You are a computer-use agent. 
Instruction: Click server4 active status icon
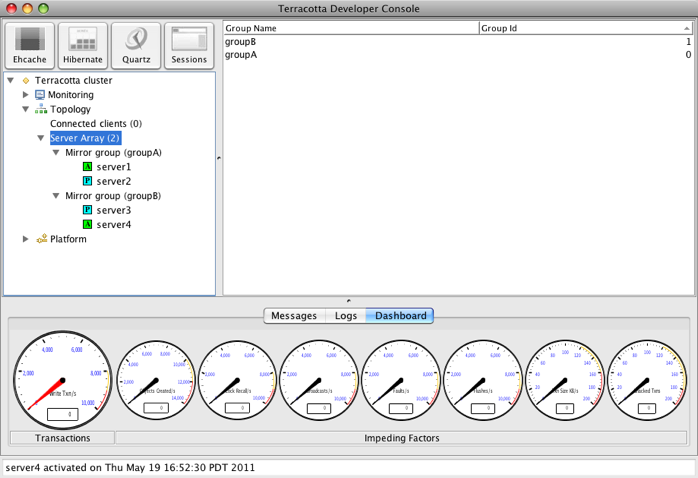(x=87, y=225)
